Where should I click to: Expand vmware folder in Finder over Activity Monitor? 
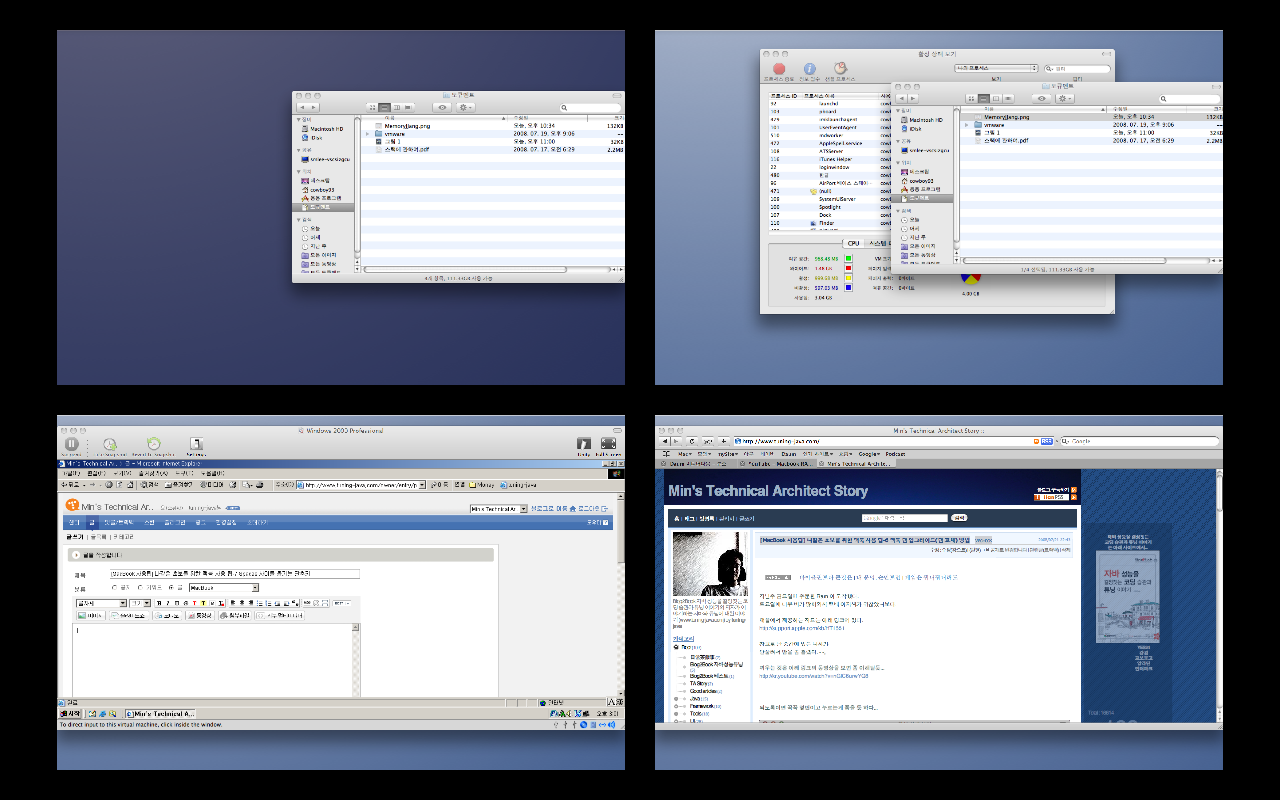966,125
